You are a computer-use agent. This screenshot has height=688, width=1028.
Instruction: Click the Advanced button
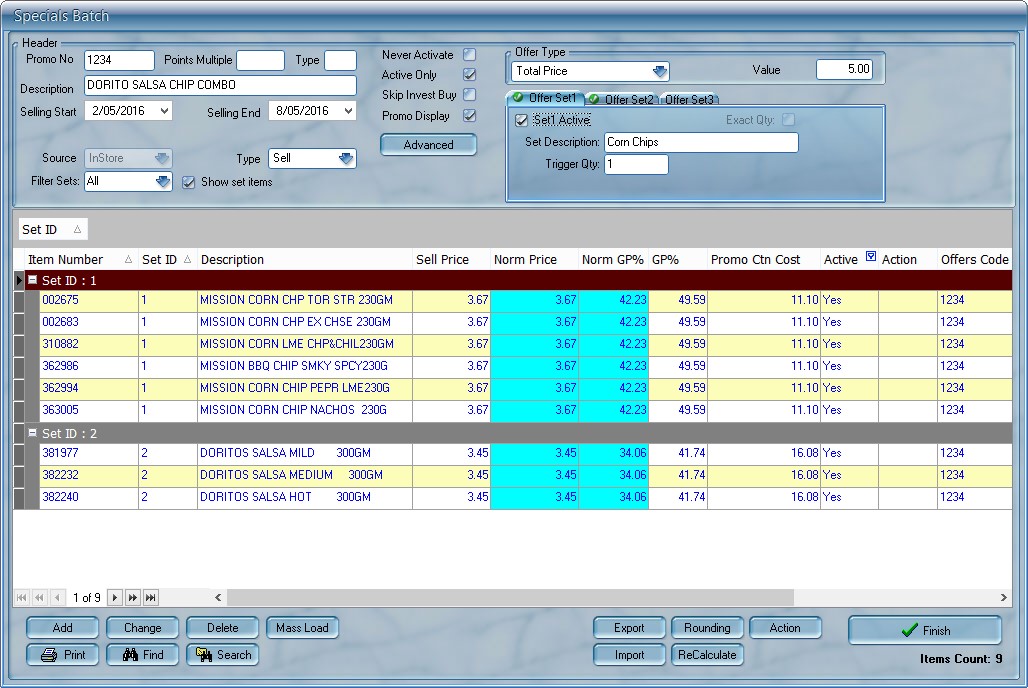428,145
